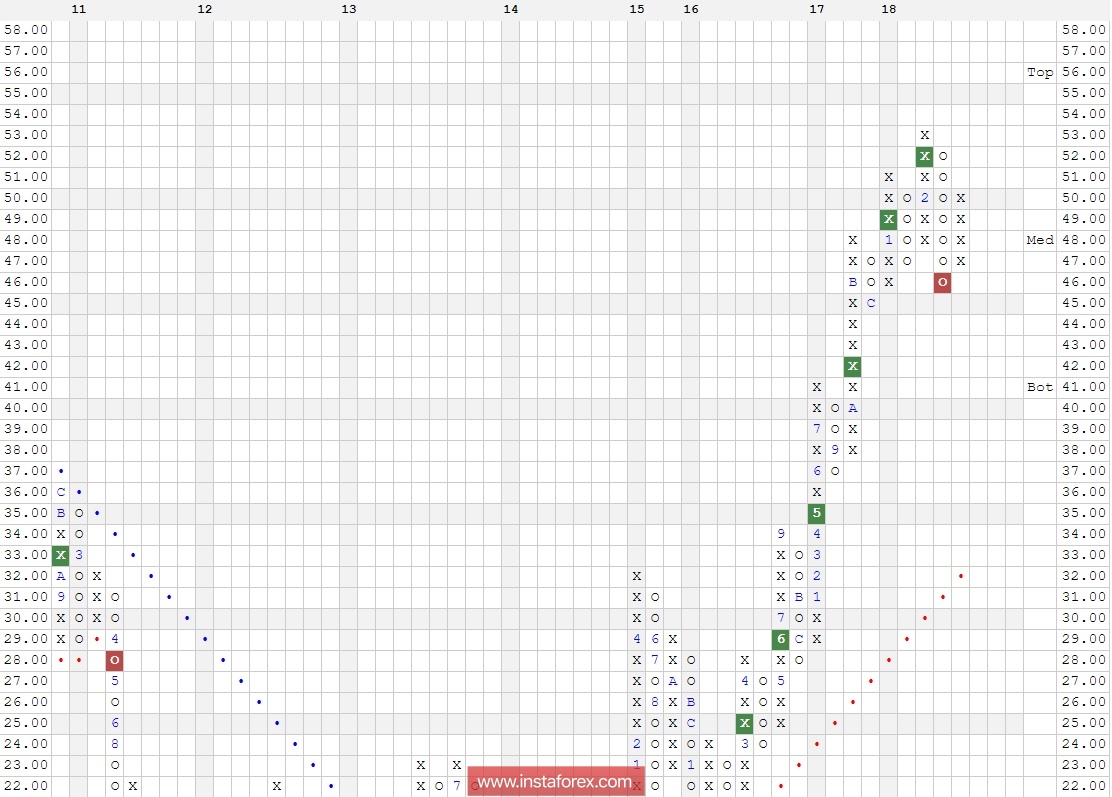The image size is (1112, 797).
Task: Click the blue A in 27.00 row
Action: point(672,681)
